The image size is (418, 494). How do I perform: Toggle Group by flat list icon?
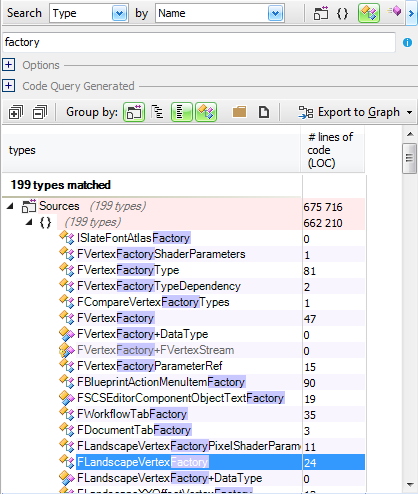pyautogui.click(x=182, y=112)
